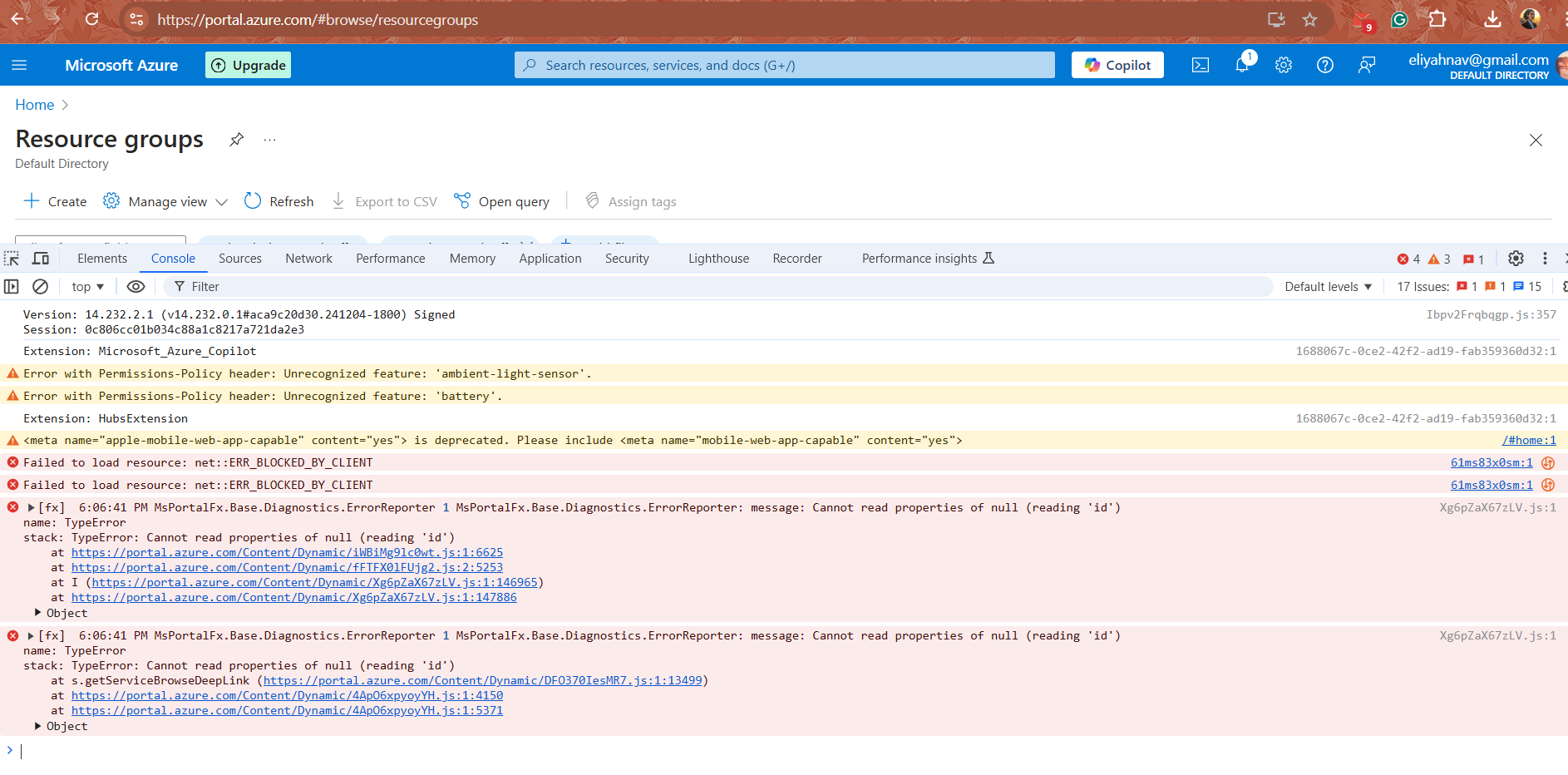Open the browser profile avatar
Image resolution: width=1568 pixels, height=775 pixels.
[x=1530, y=18]
